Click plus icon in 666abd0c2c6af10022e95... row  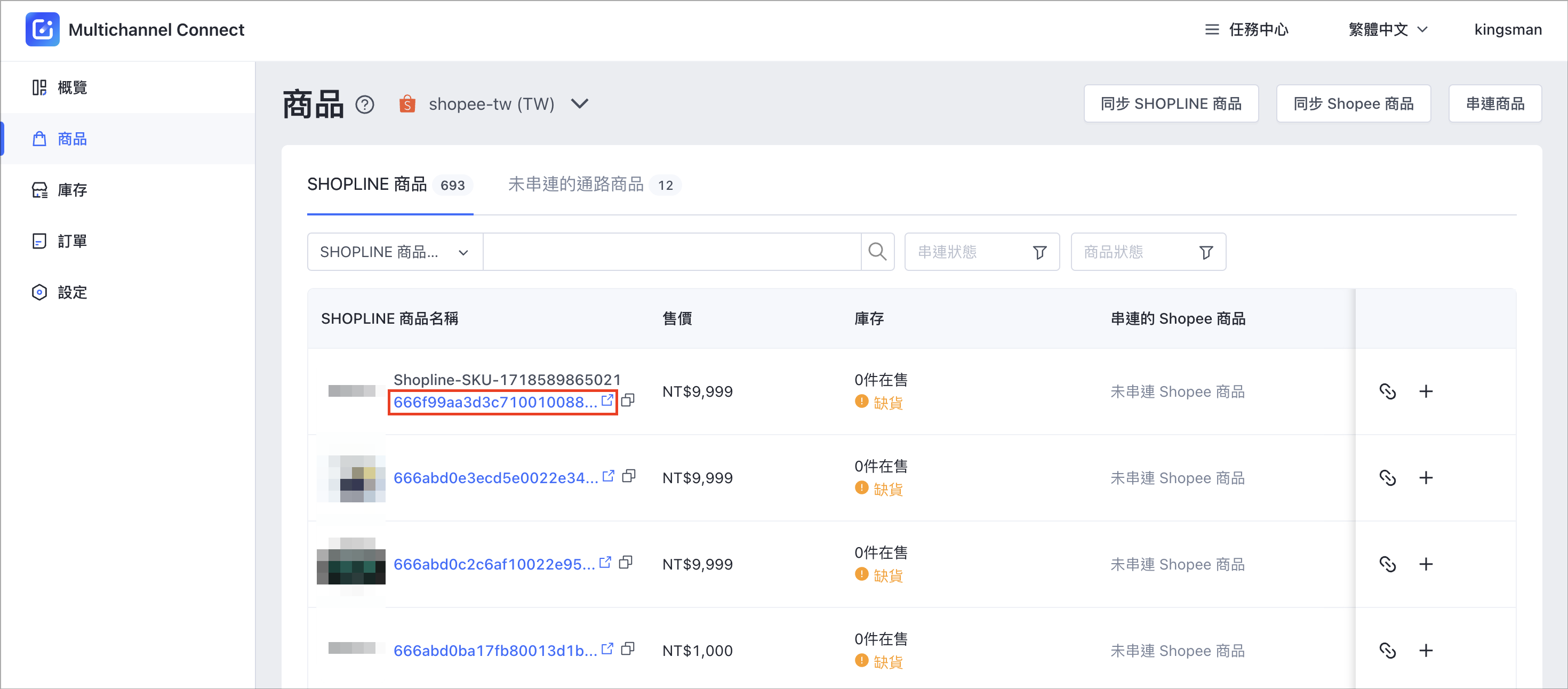pyautogui.click(x=1426, y=564)
